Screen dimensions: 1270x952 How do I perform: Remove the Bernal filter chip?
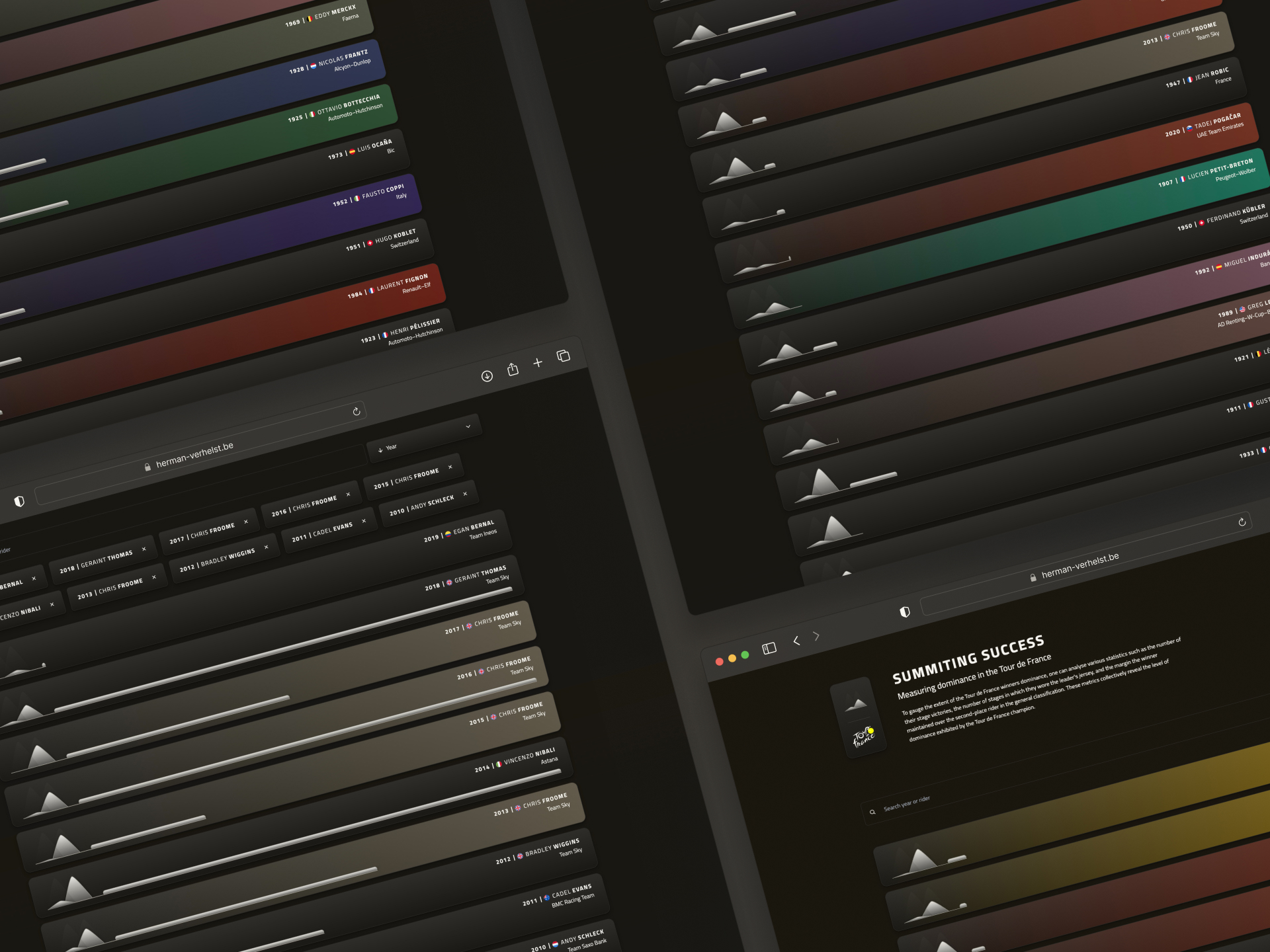tap(34, 578)
